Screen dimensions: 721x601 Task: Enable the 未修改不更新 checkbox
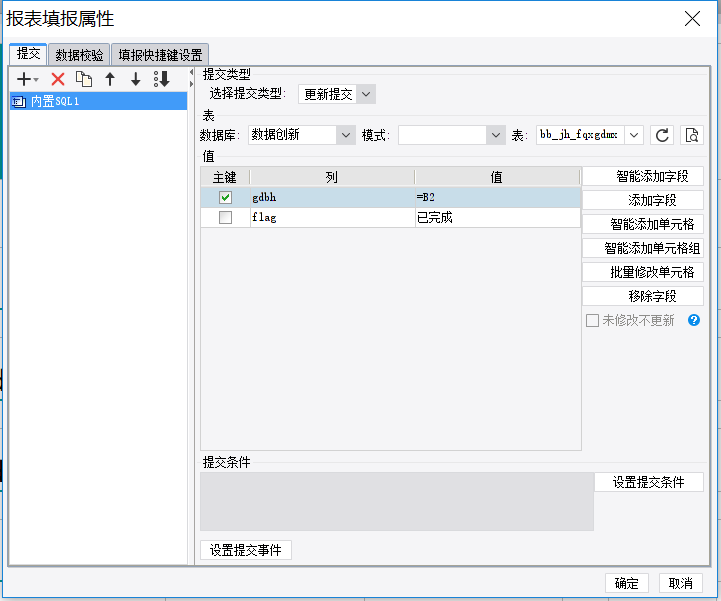[x=592, y=320]
